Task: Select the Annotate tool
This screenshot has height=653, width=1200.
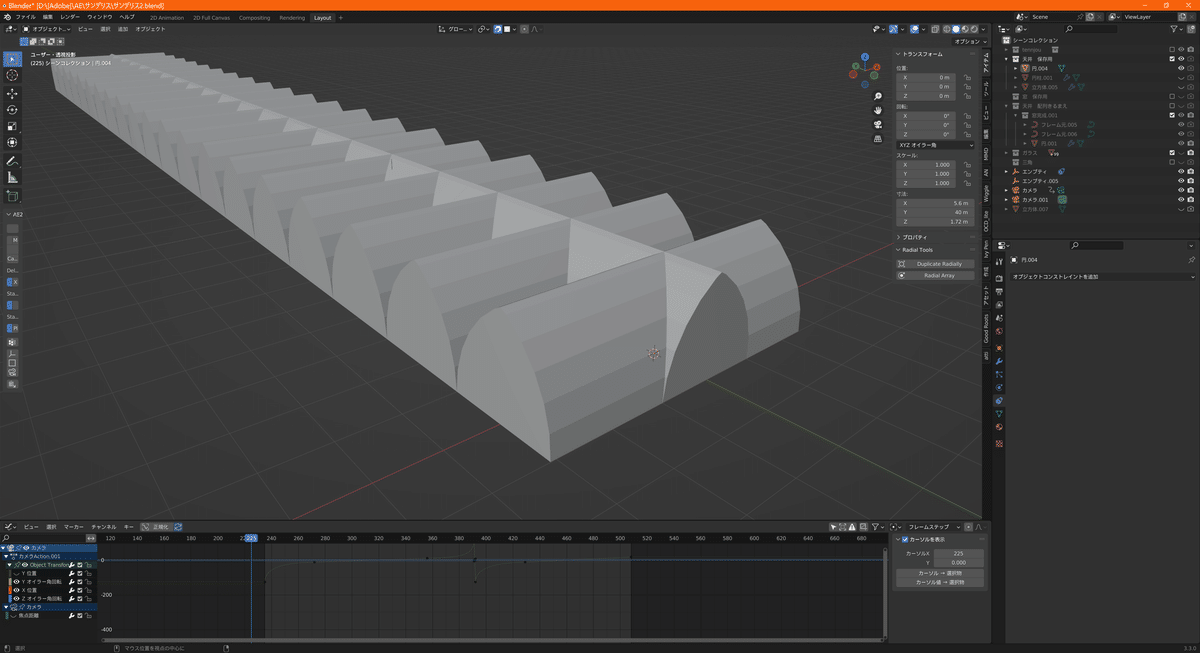Action: point(12,161)
